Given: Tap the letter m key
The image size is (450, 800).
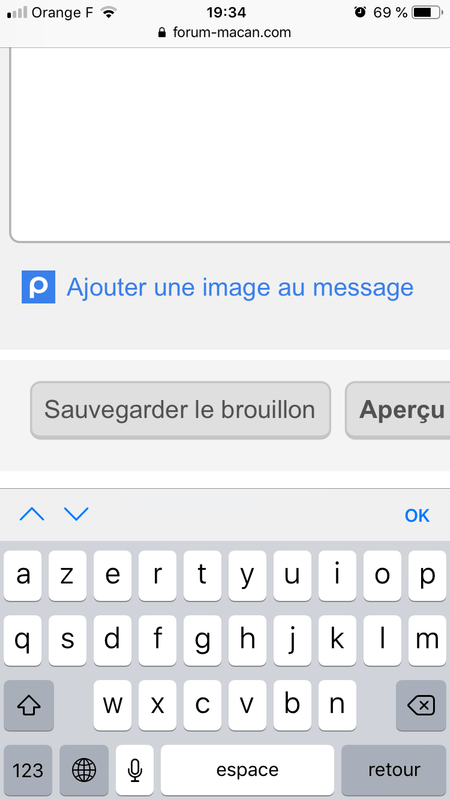Looking at the screenshot, I should (x=427, y=640).
